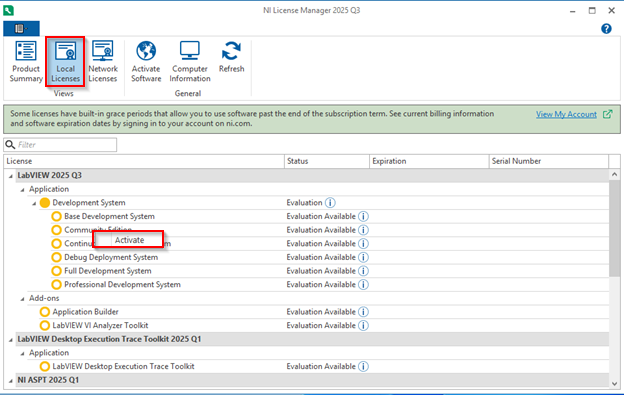The height and width of the screenshot is (395, 624).
Task: Open the View My Account link
Action: pyautogui.click(x=566, y=115)
